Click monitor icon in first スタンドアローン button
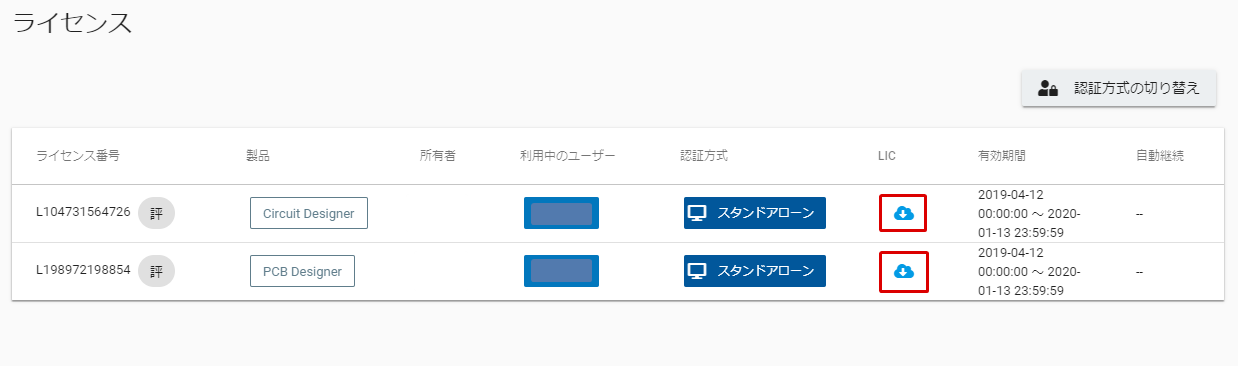 pos(698,213)
